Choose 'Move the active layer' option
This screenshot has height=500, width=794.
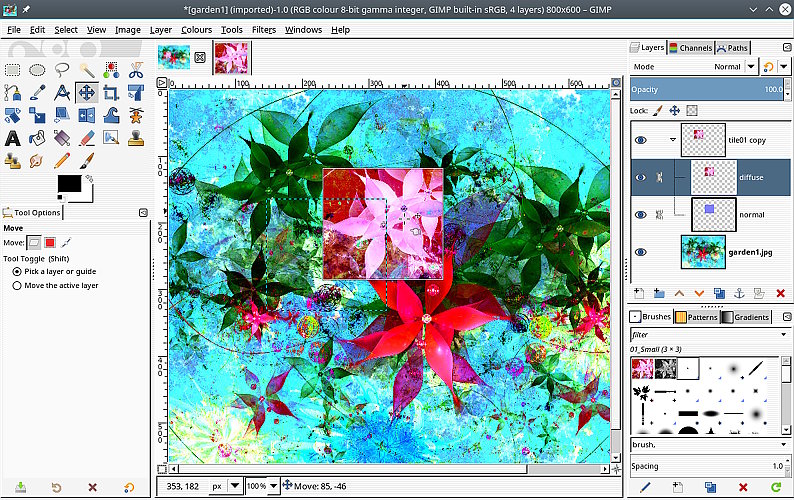coord(55,286)
